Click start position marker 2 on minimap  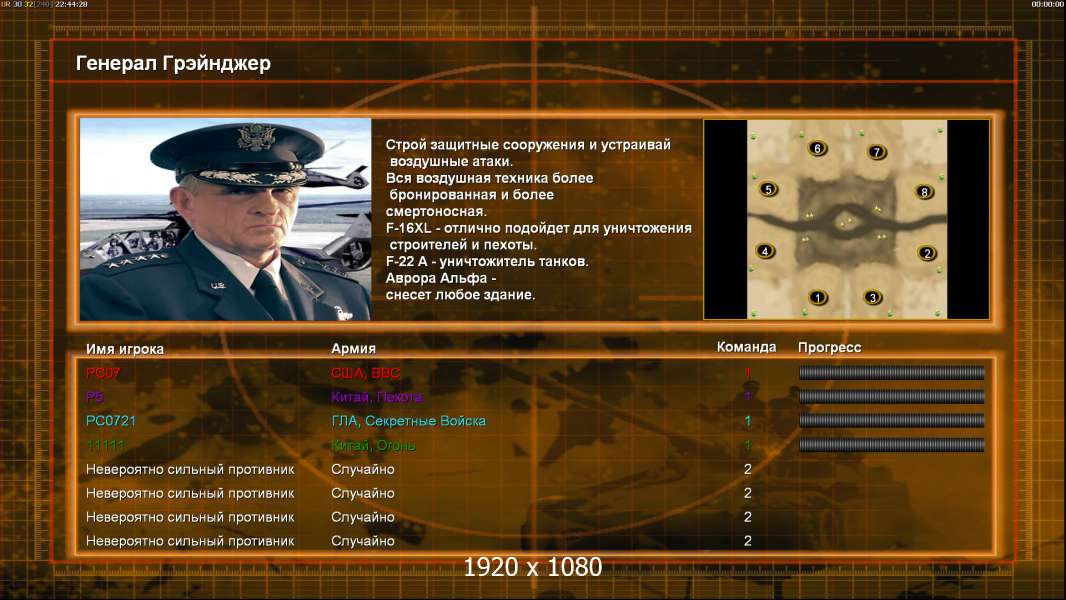coord(927,253)
